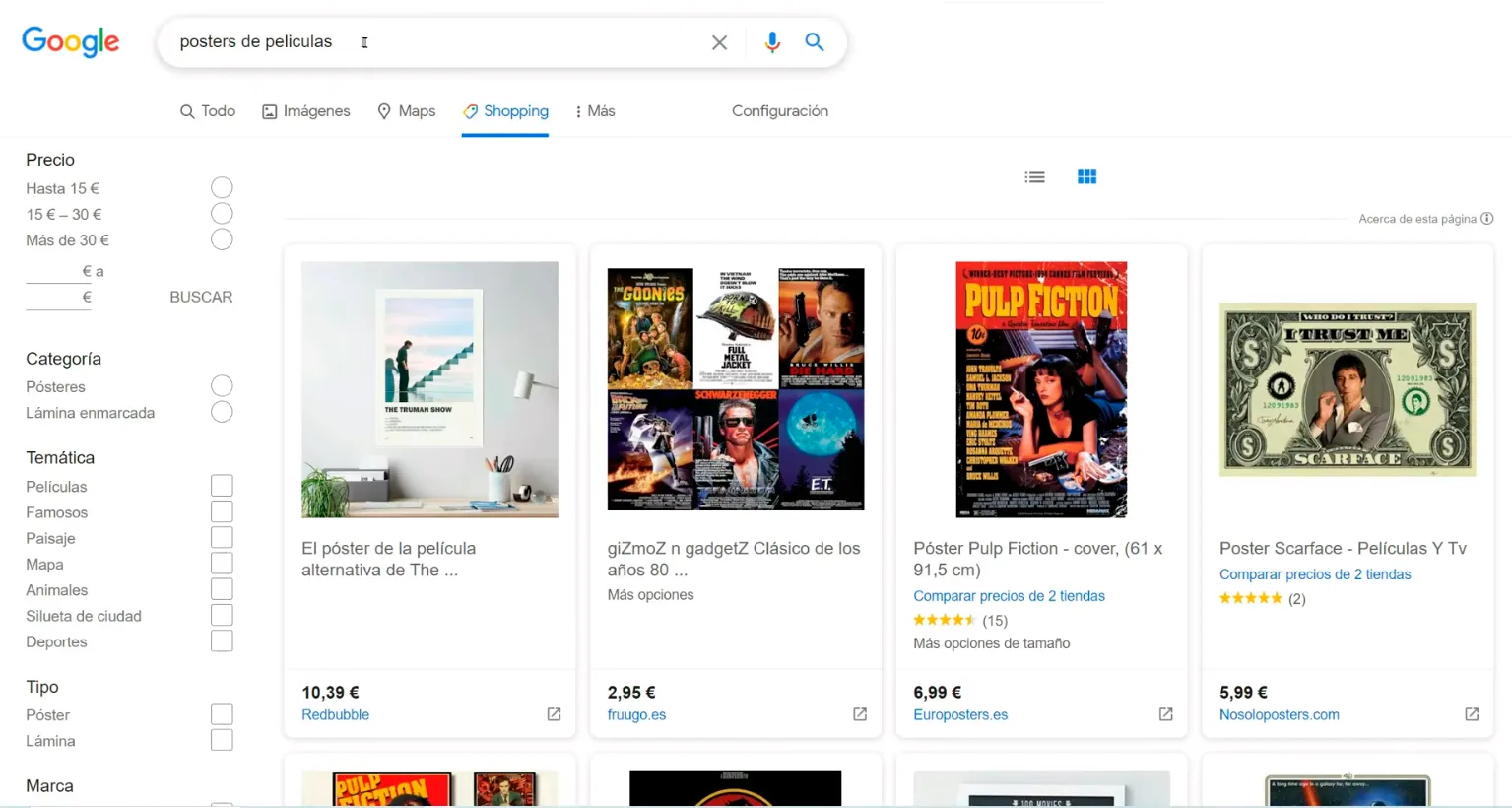Check the Mapa theme checkbox
Screen dimensions: 1512x808
[x=222, y=564]
